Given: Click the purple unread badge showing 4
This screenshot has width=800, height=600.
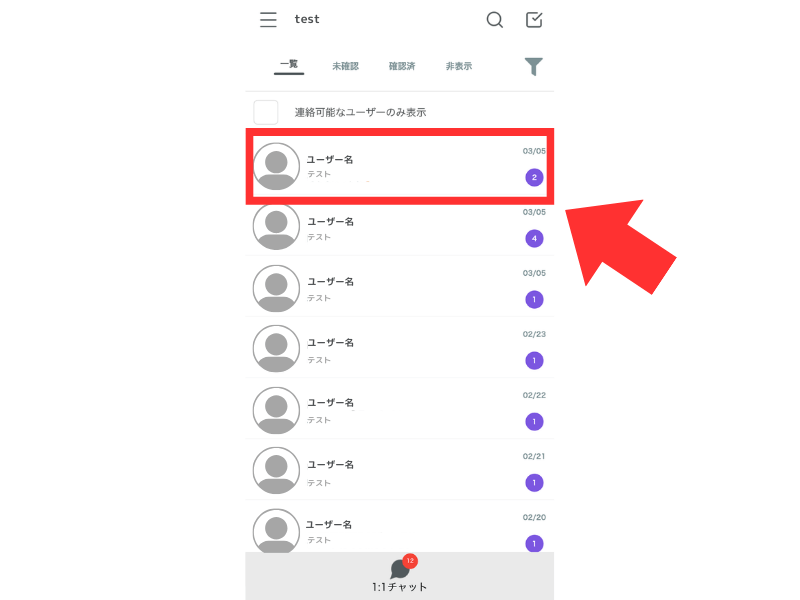Looking at the screenshot, I should (534, 238).
